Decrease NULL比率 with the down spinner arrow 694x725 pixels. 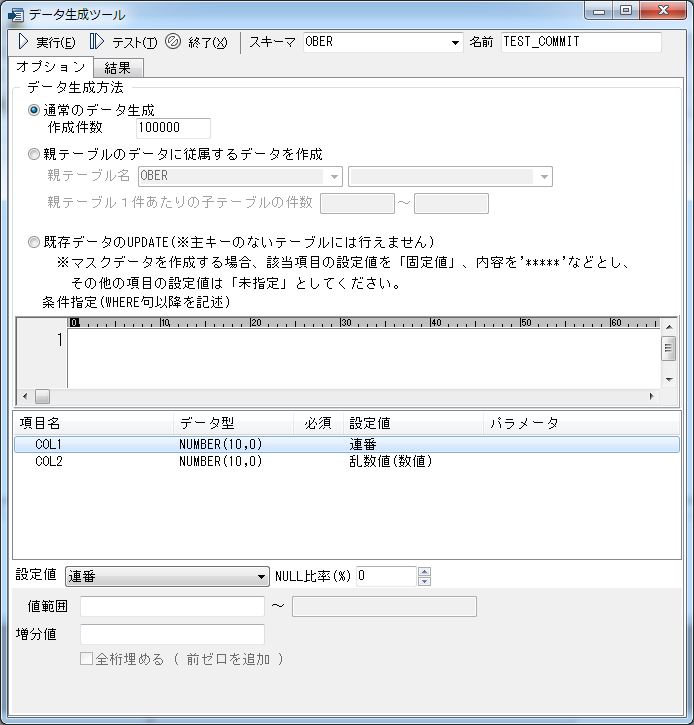tap(424, 581)
